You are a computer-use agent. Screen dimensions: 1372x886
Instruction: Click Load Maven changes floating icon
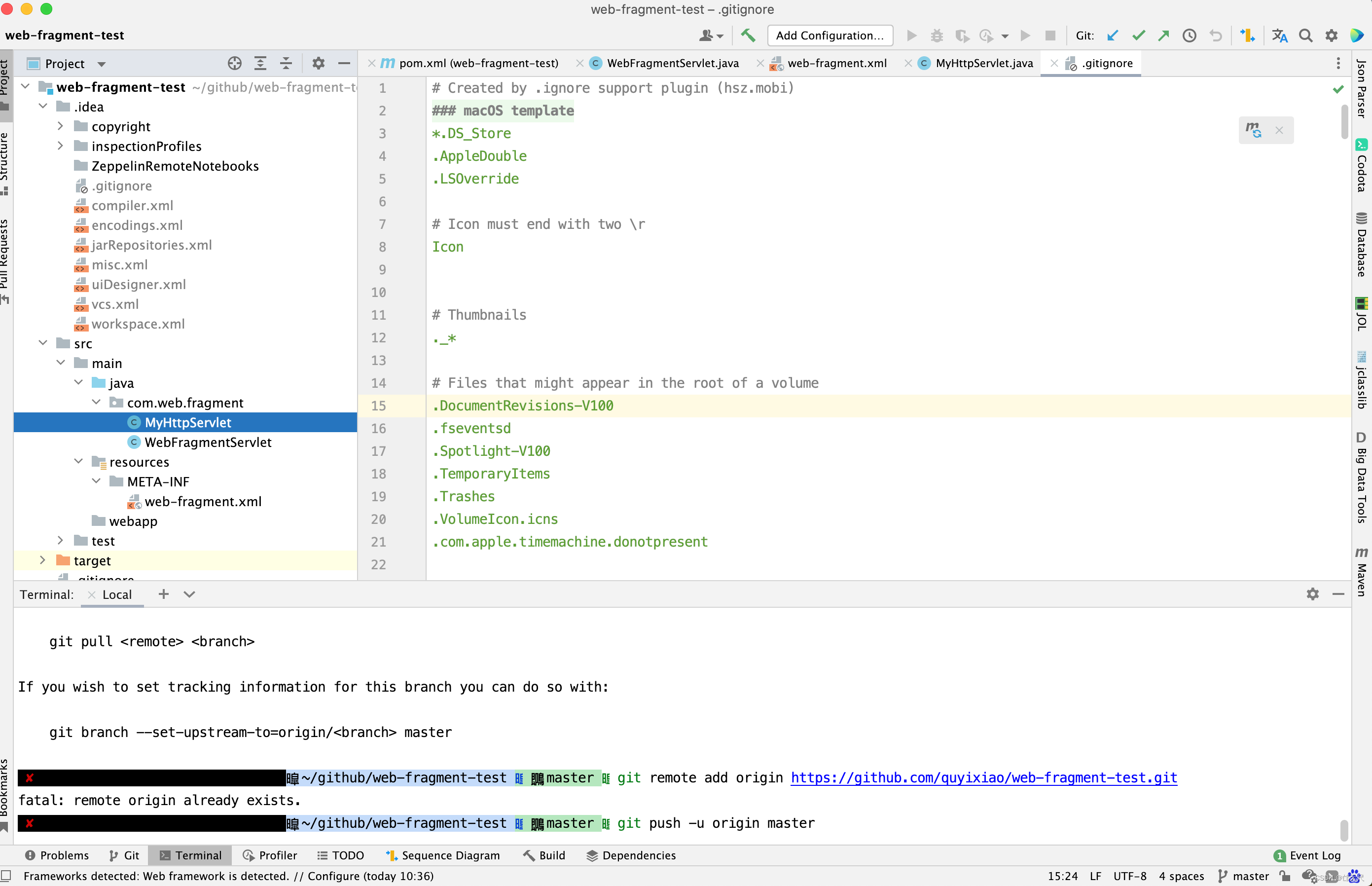1254,130
